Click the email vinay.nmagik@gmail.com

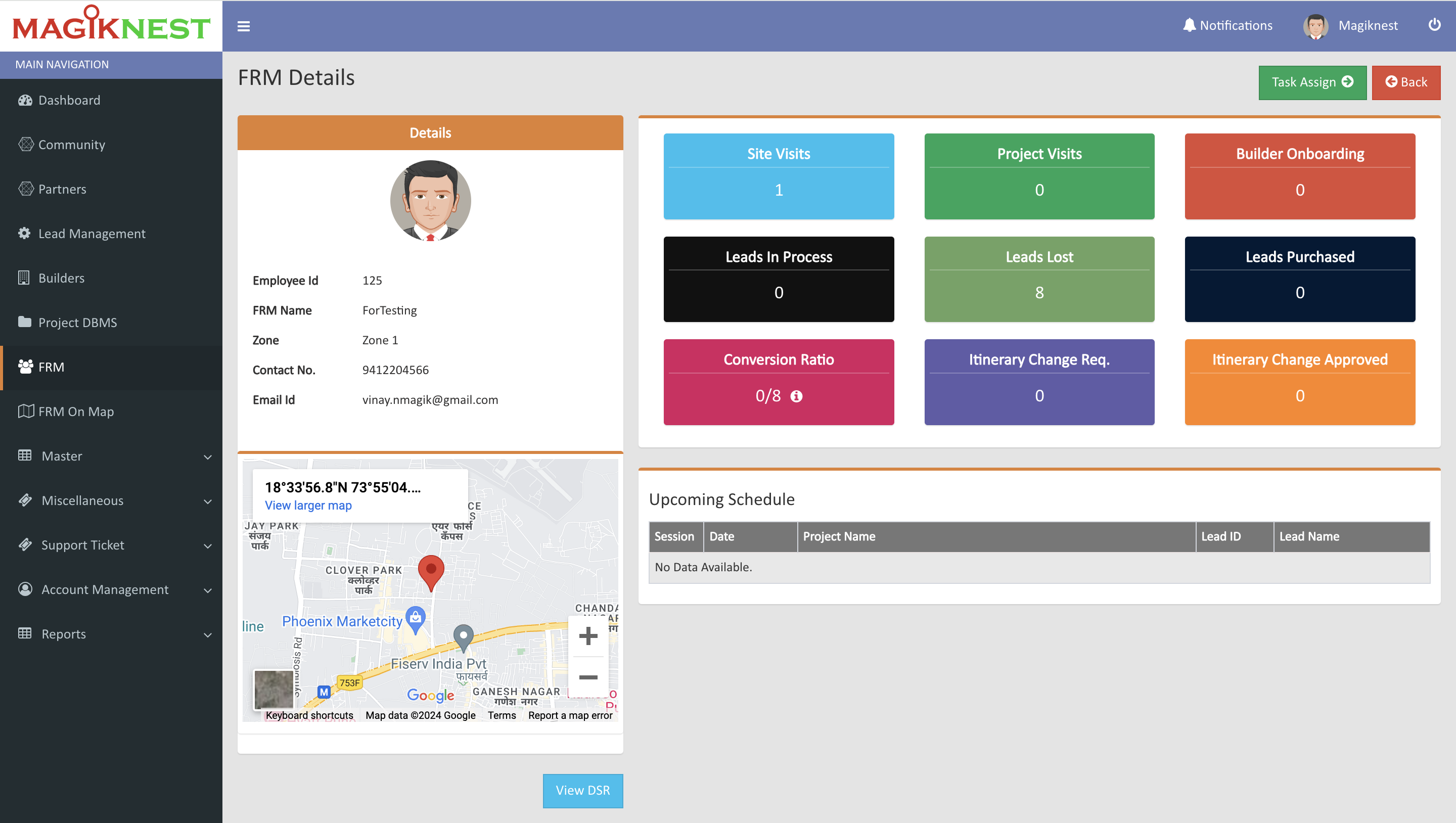pyautogui.click(x=430, y=400)
